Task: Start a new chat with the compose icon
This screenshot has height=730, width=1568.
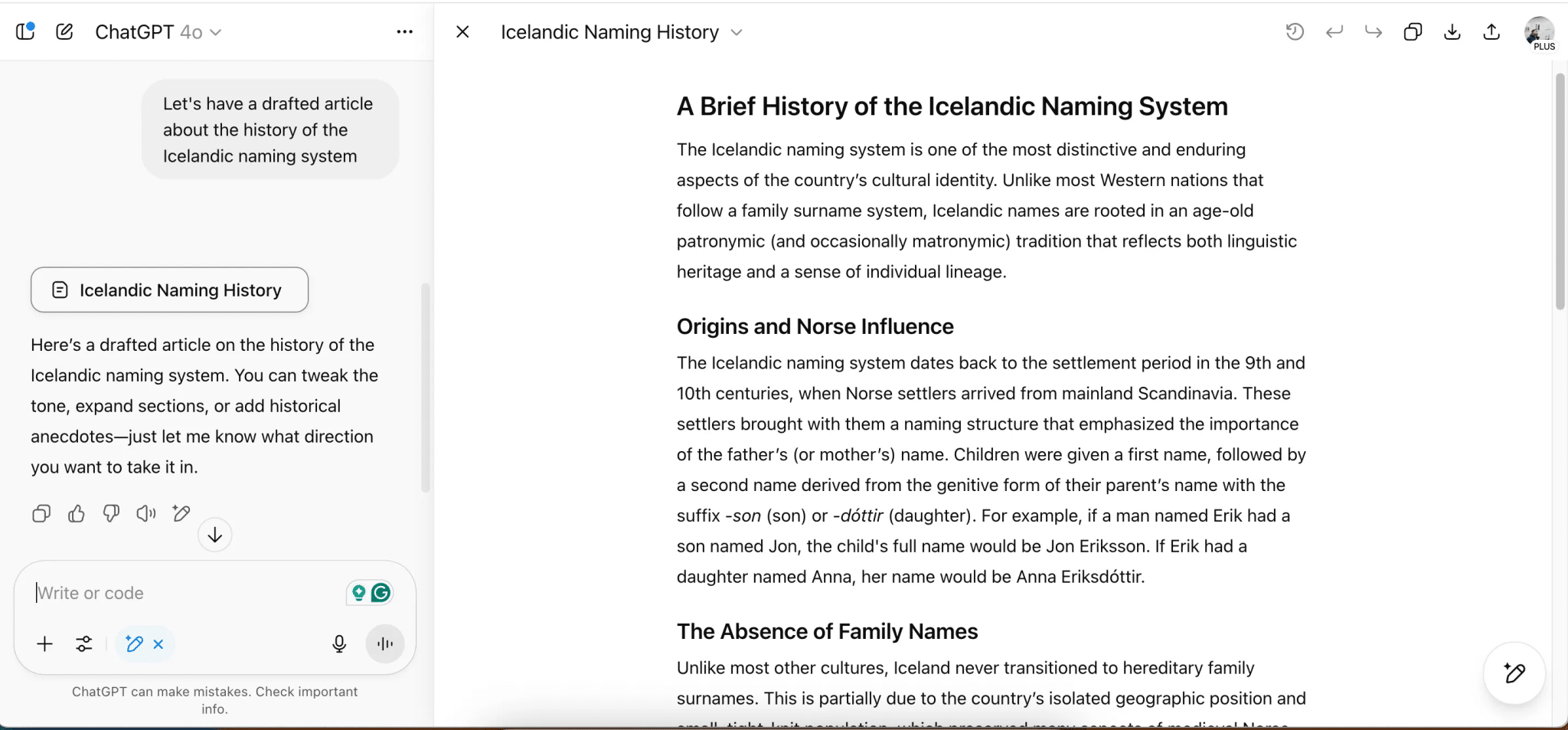Action: coord(64,31)
